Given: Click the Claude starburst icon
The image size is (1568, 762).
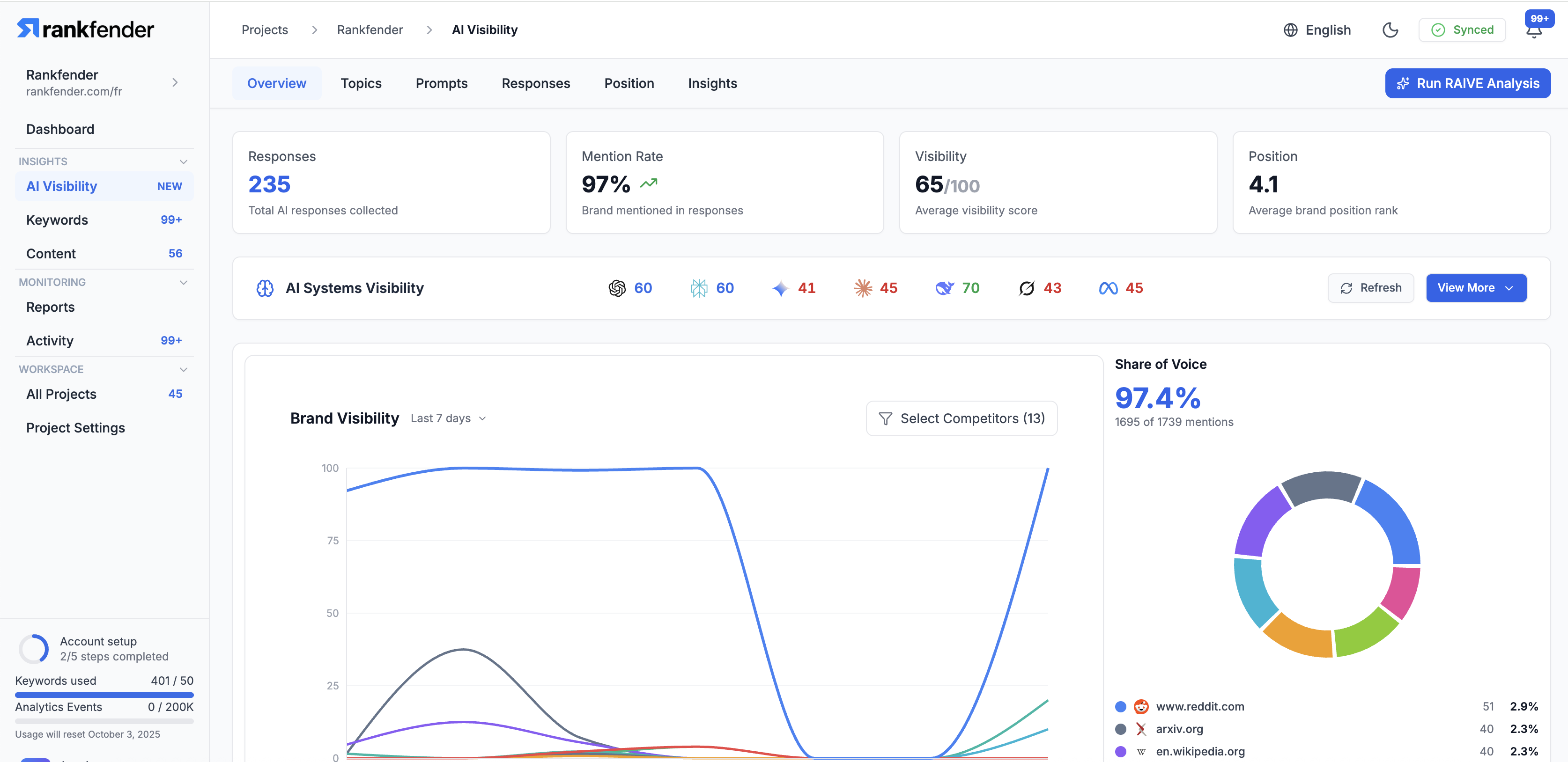Looking at the screenshot, I should tap(863, 288).
